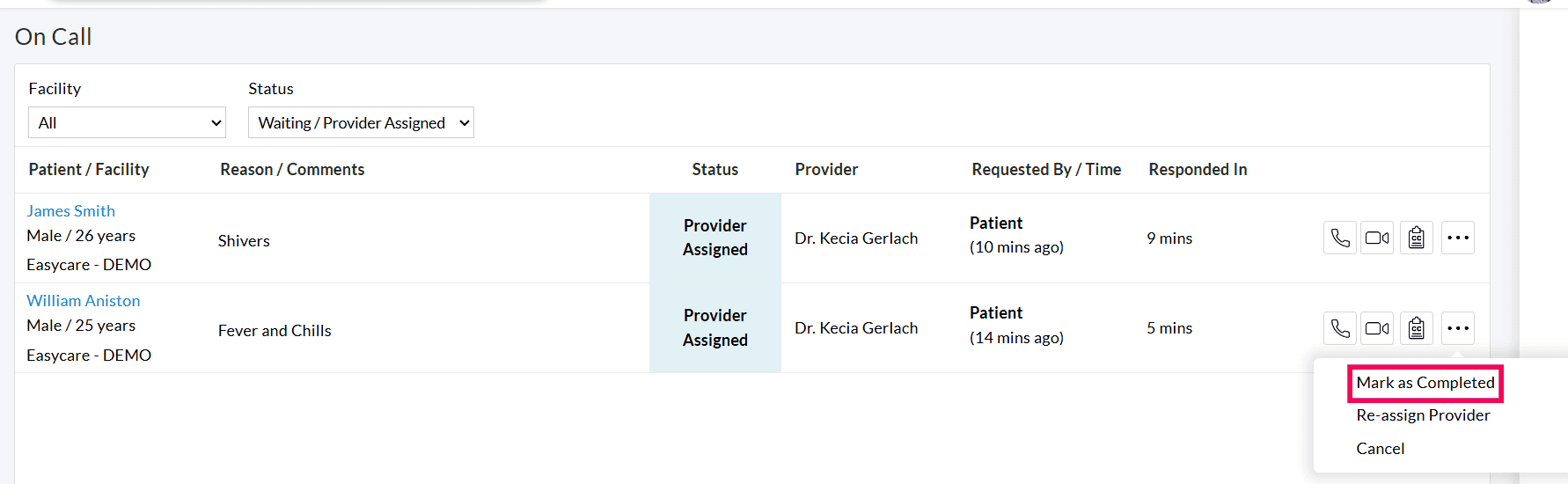Open more options for James Smith row
This screenshot has height=484, width=1568.
[1458, 238]
